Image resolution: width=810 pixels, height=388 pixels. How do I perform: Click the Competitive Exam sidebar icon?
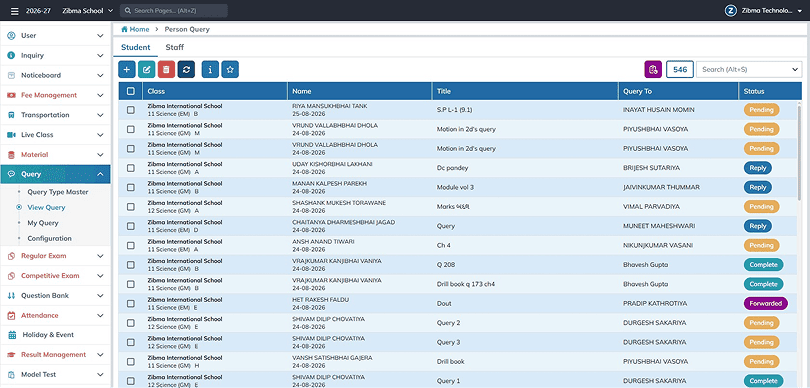click(11, 276)
